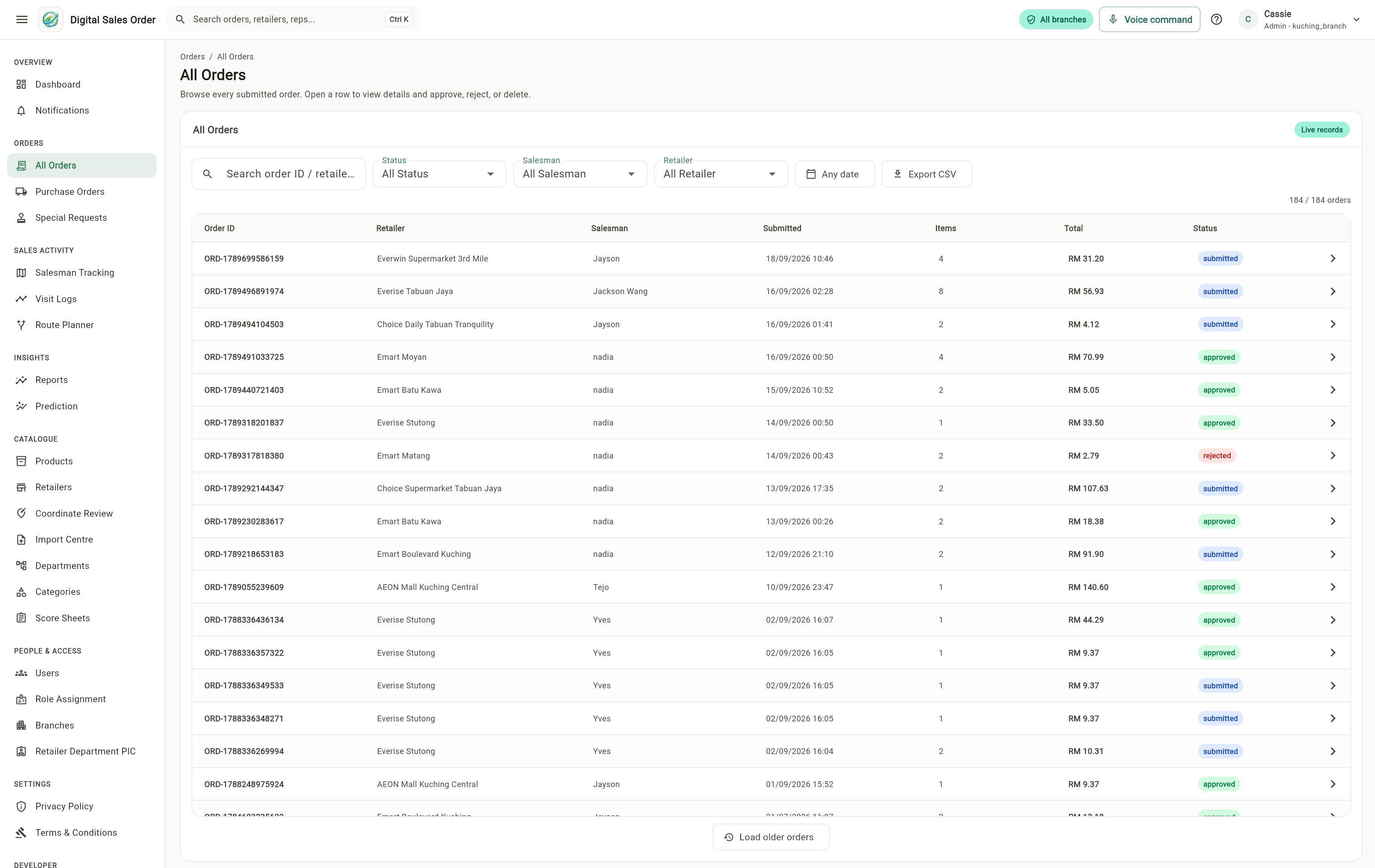
Task: Export orders with Export CSV
Action: (926, 173)
